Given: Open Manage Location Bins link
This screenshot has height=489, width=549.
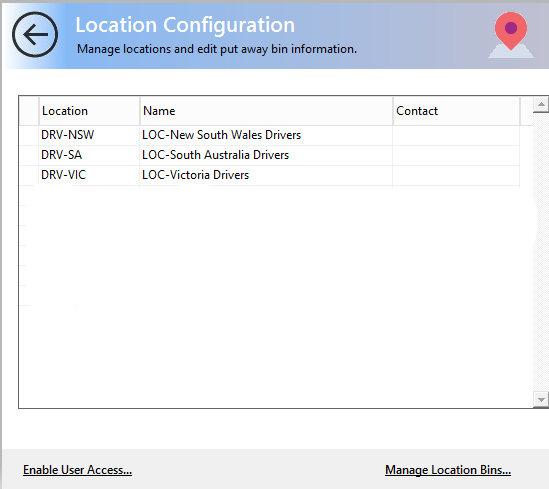Looking at the screenshot, I should pos(448,470).
